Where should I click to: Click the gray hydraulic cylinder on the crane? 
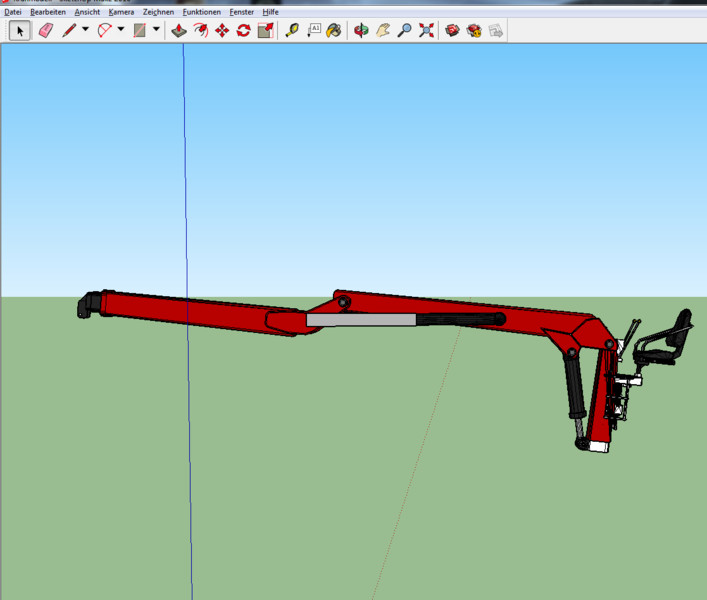click(360, 320)
